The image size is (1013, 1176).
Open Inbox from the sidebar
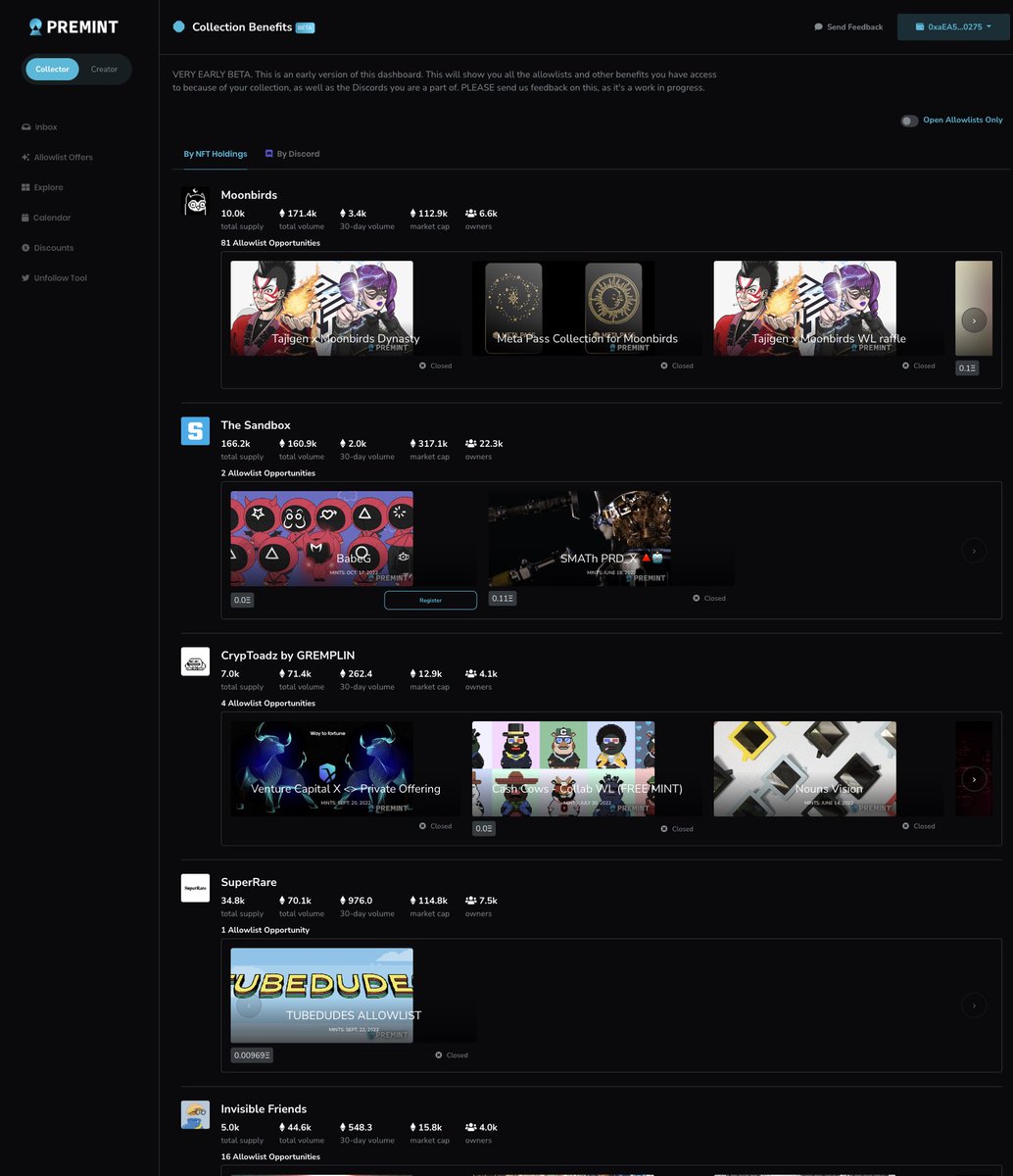[39, 126]
